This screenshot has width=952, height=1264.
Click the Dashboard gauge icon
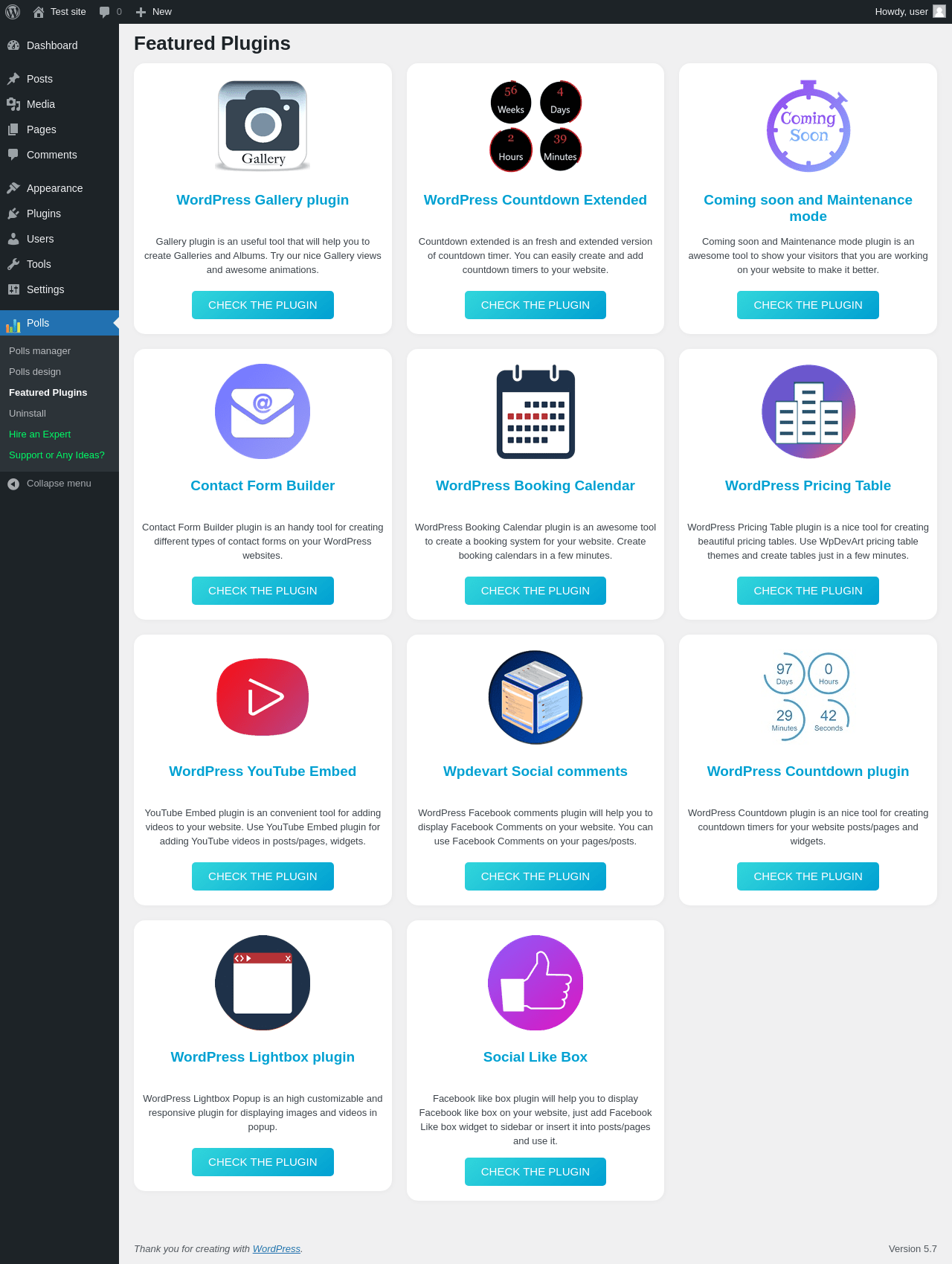[x=13, y=45]
